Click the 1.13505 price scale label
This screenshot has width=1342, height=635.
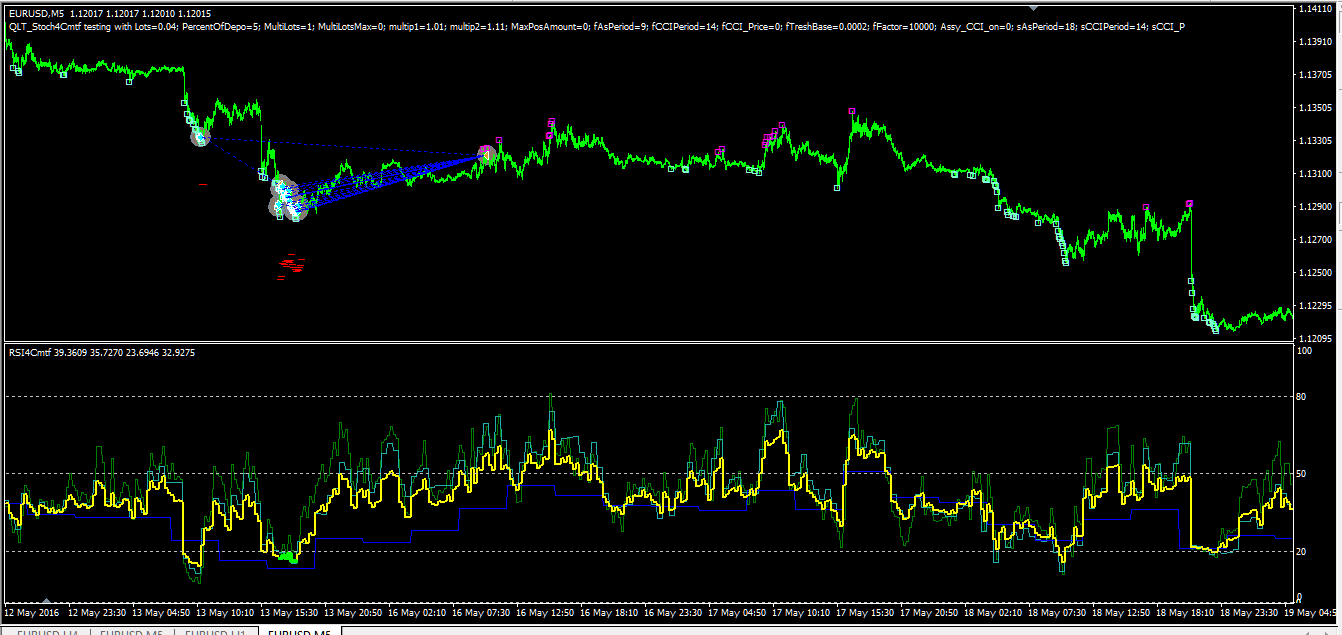pyautogui.click(x=1313, y=108)
